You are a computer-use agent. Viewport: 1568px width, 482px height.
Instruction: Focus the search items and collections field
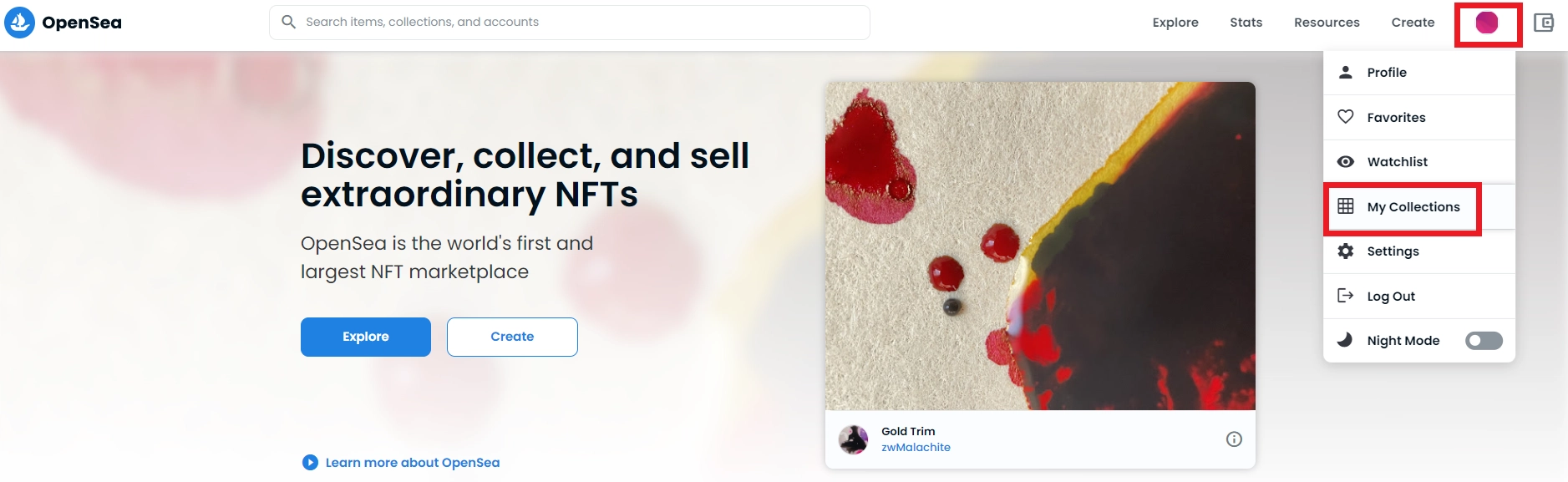pos(576,22)
